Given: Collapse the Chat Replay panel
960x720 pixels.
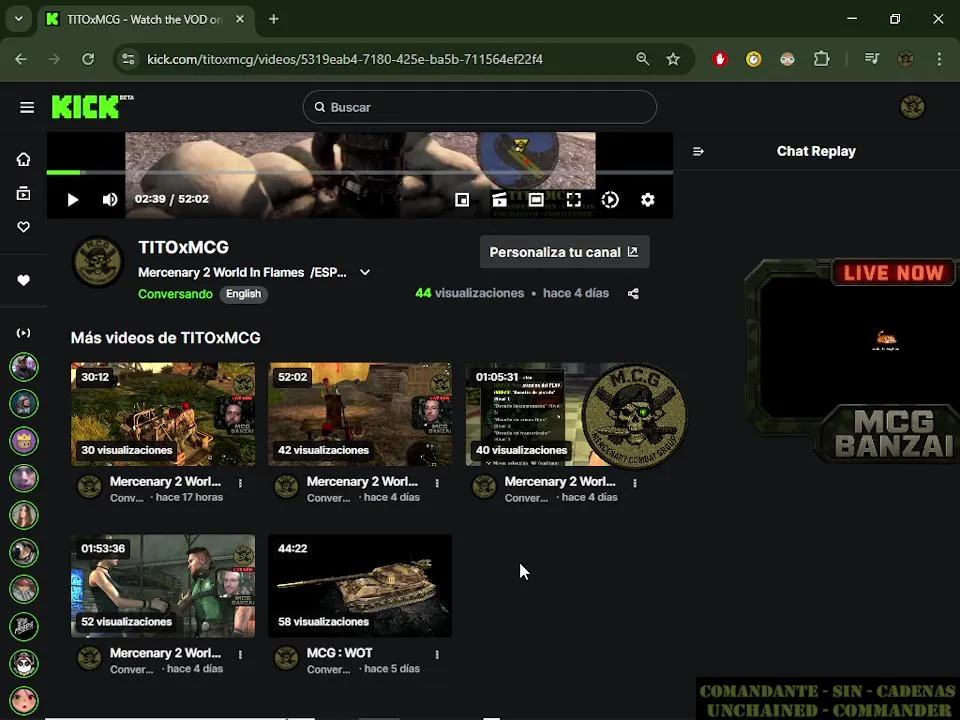Looking at the screenshot, I should [x=699, y=151].
